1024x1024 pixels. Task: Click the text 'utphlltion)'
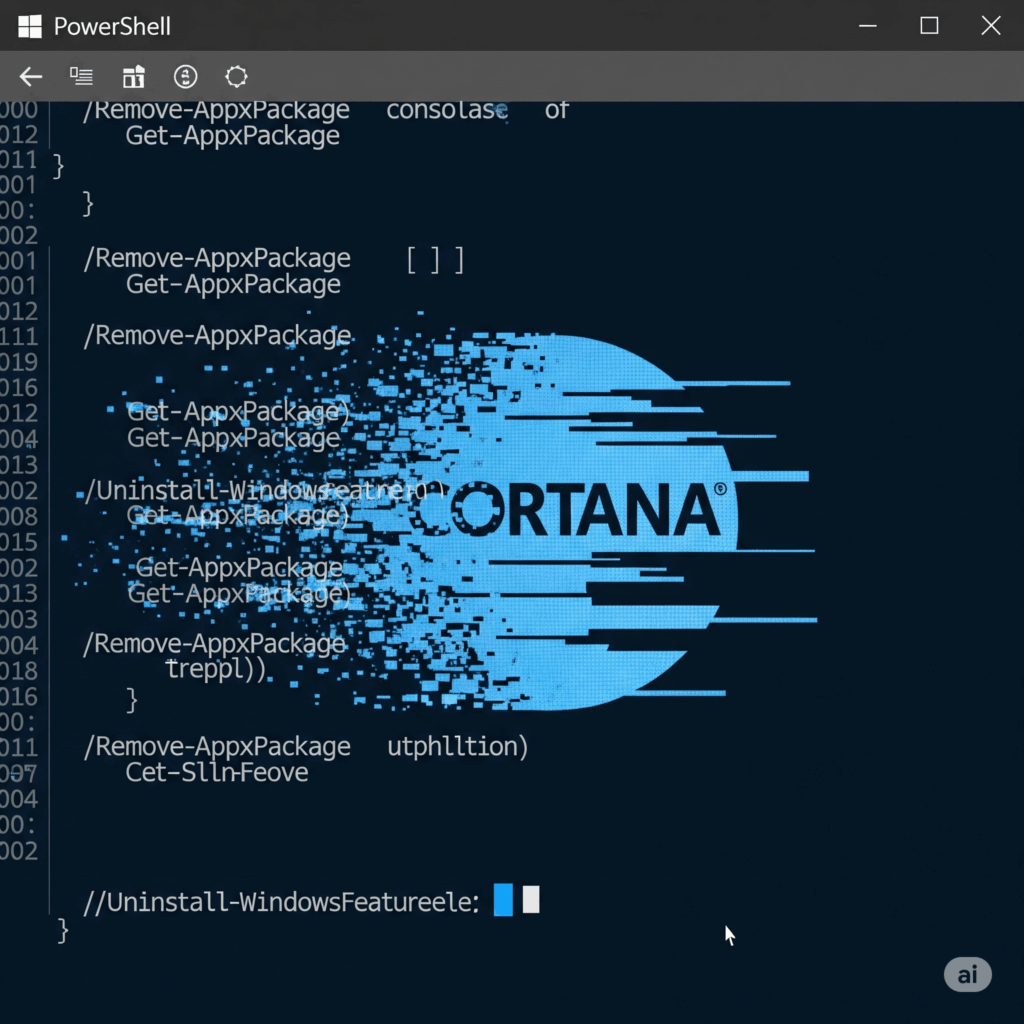(x=457, y=746)
